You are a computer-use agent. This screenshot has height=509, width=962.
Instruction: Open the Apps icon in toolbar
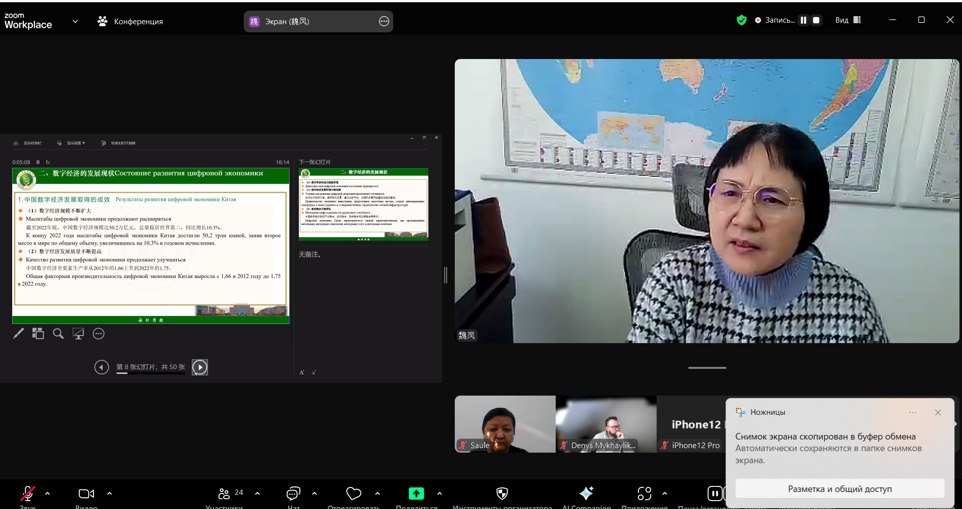point(644,493)
